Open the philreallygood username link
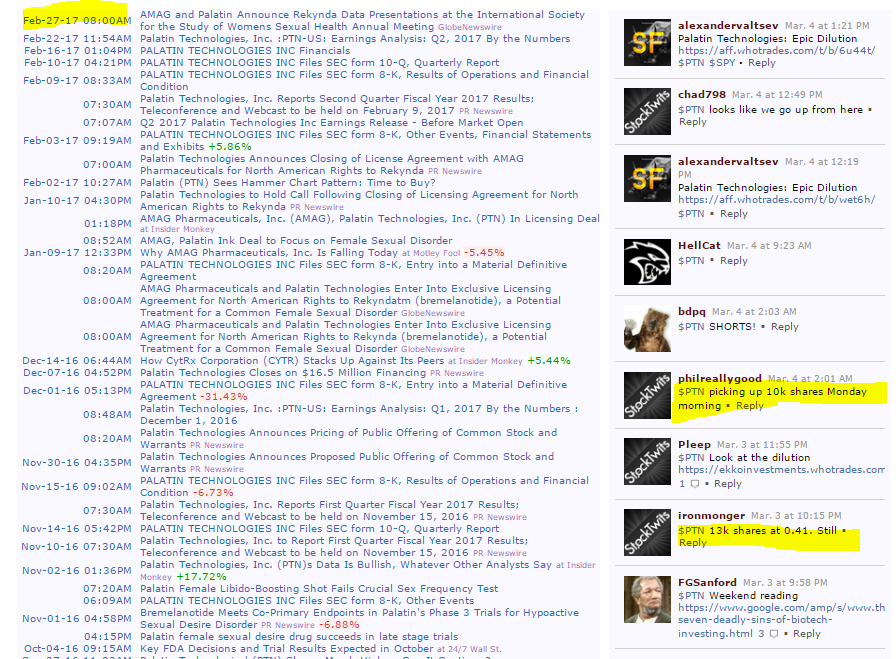The width and height of the screenshot is (896, 659). [x=720, y=378]
